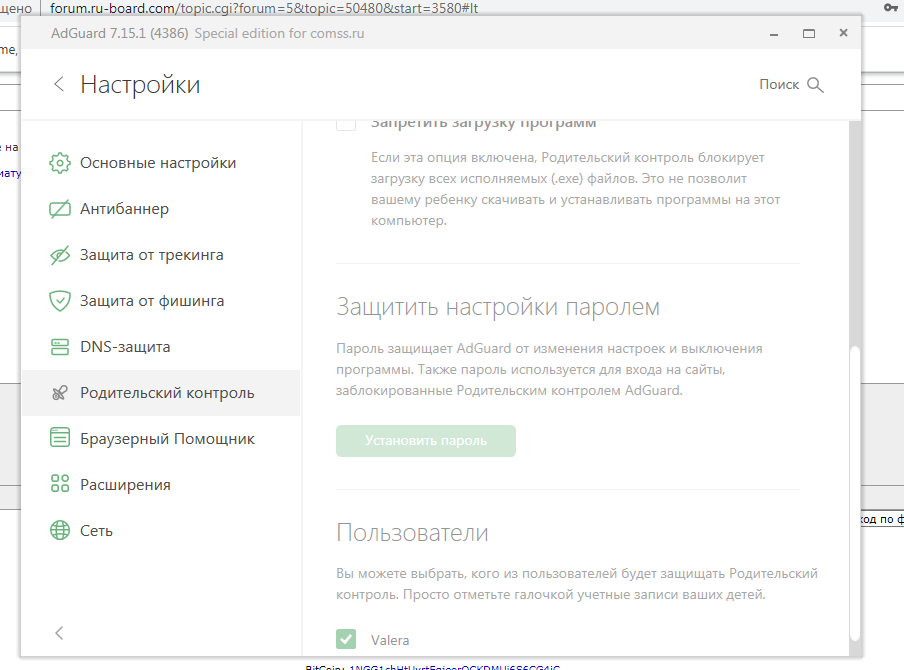Click the Защитить настройки паролем heading
The height and width of the screenshot is (670, 904).
coord(498,307)
